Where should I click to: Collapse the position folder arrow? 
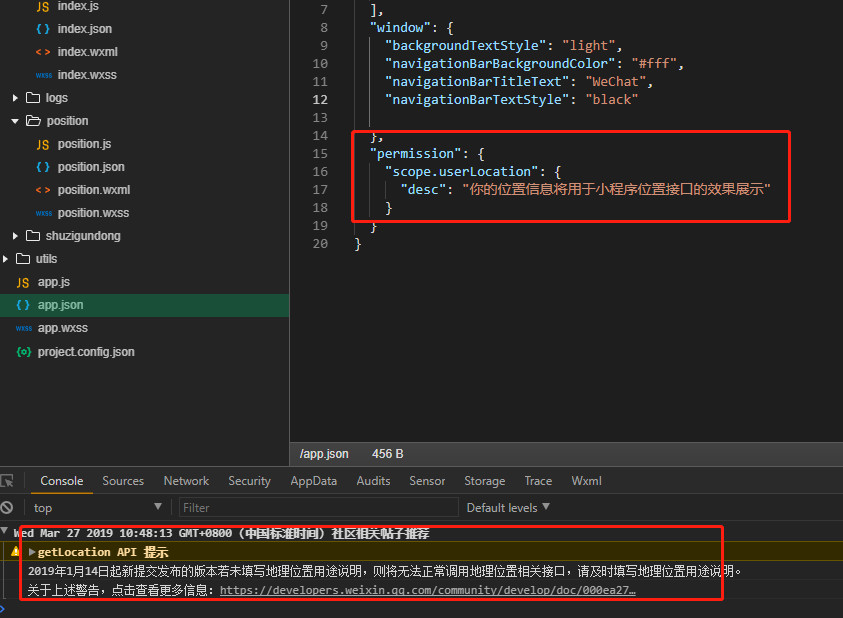pos(15,121)
